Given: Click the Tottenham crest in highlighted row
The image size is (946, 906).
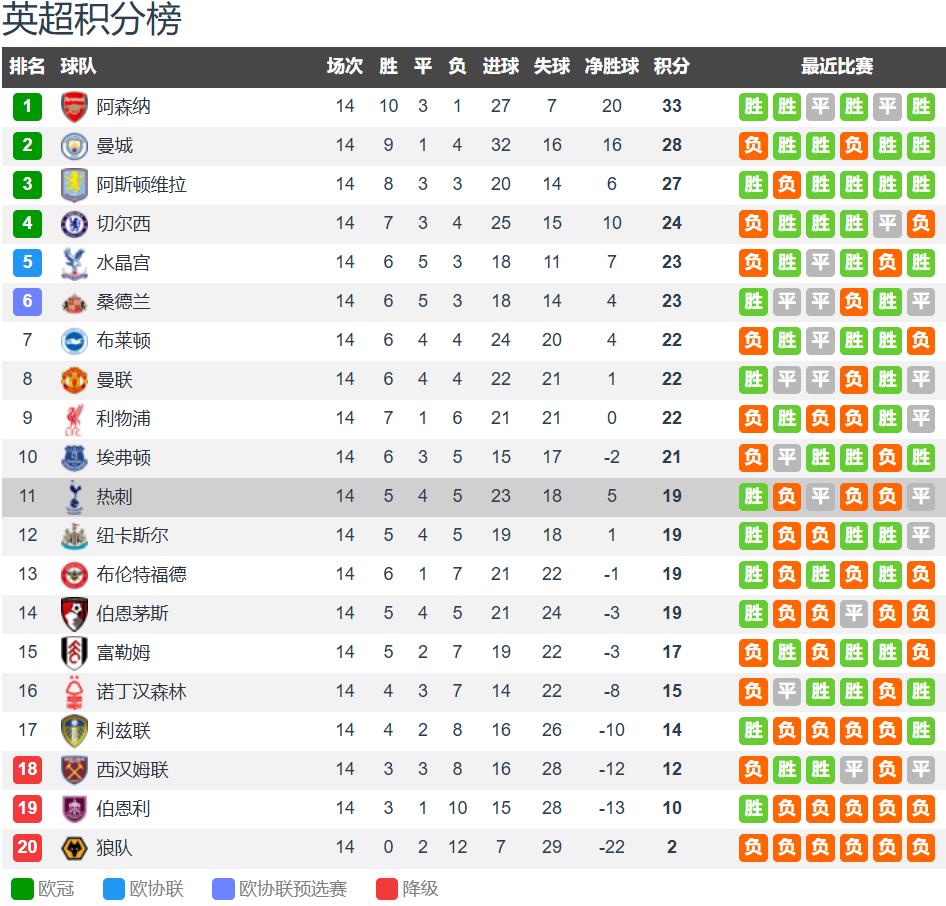Looking at the screenshot, I should pyautogui.click(x=75, y=496).
